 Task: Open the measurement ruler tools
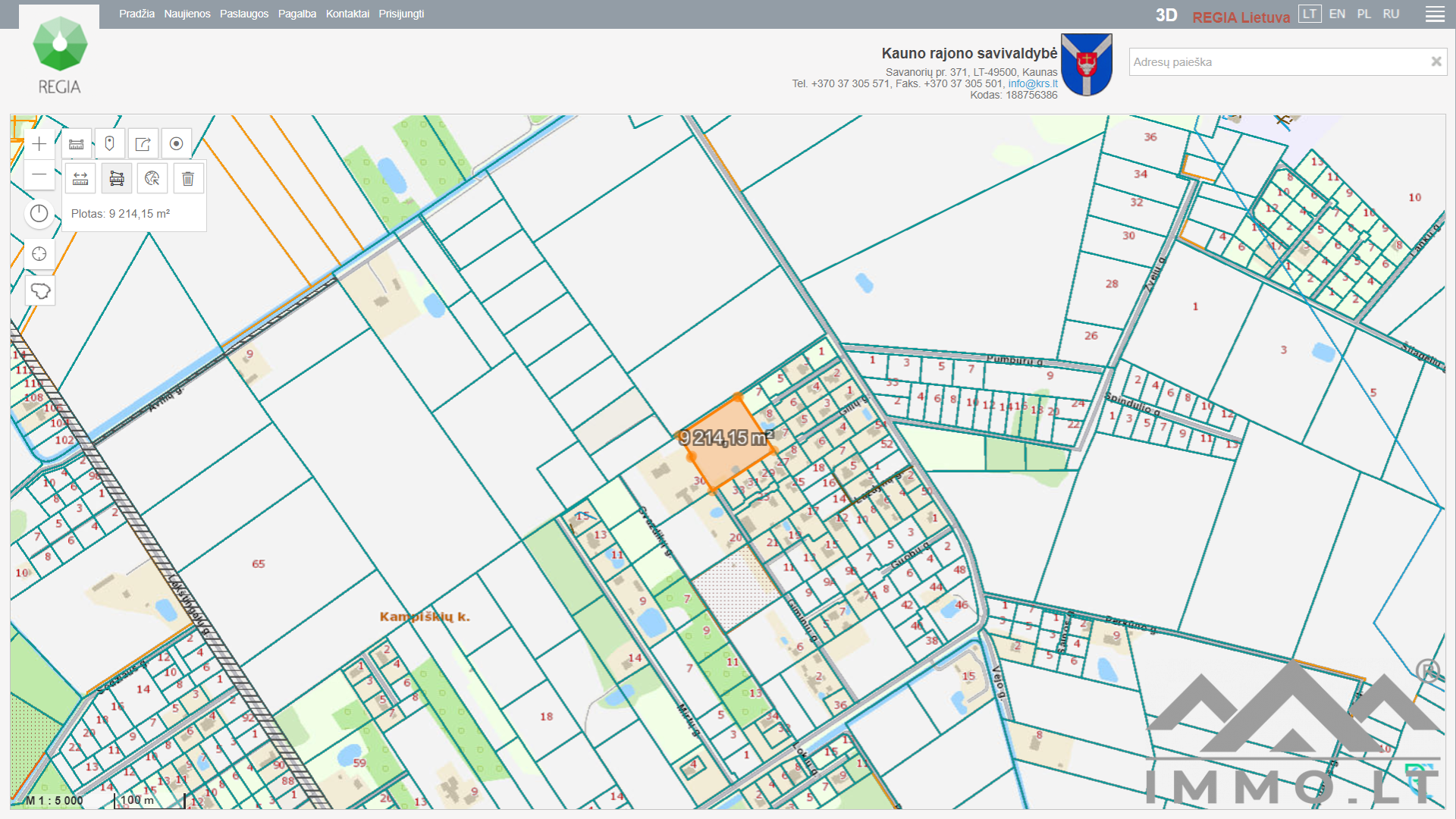point(77,144)
